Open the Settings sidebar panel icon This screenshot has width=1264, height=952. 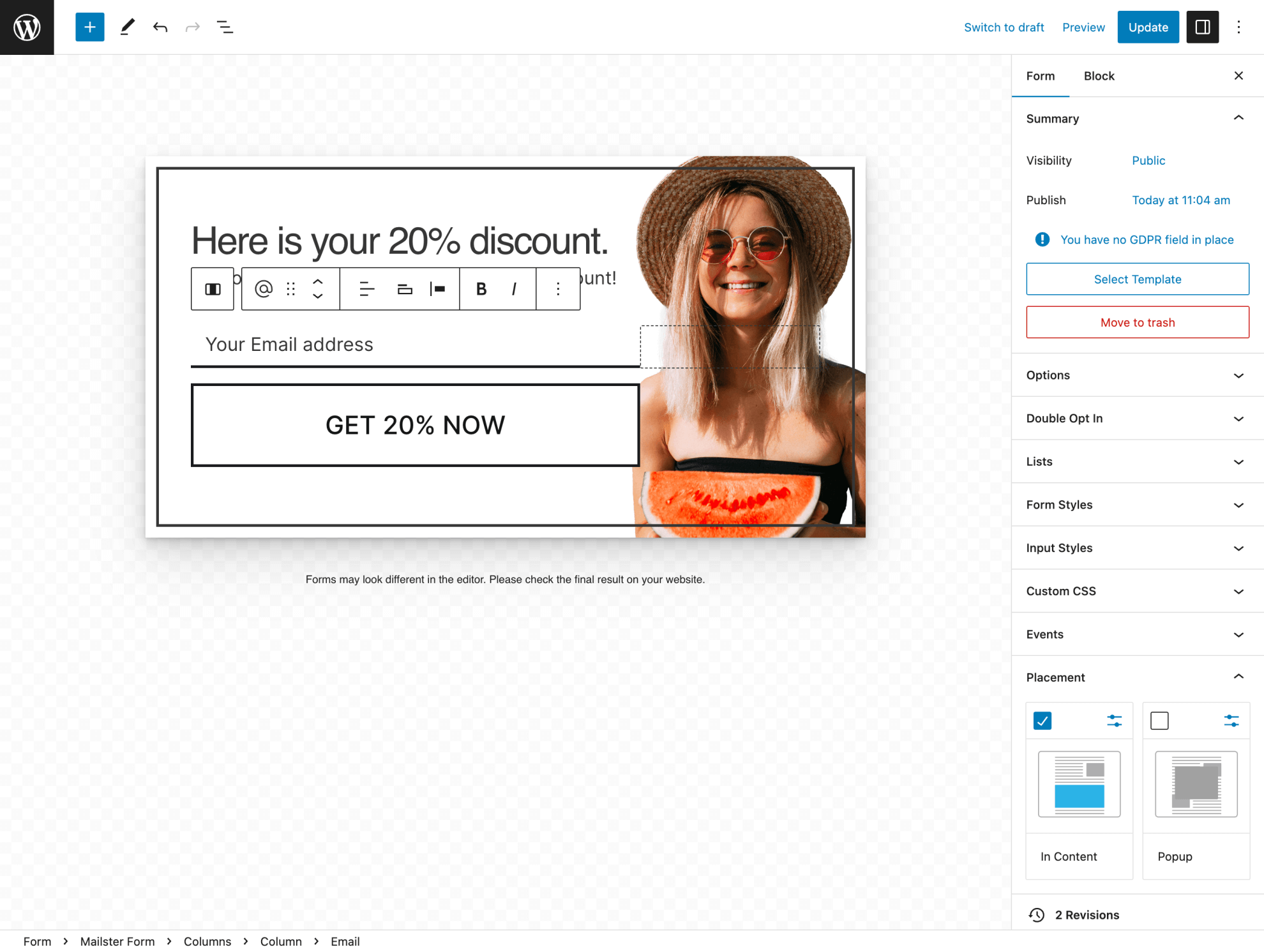1203,27
